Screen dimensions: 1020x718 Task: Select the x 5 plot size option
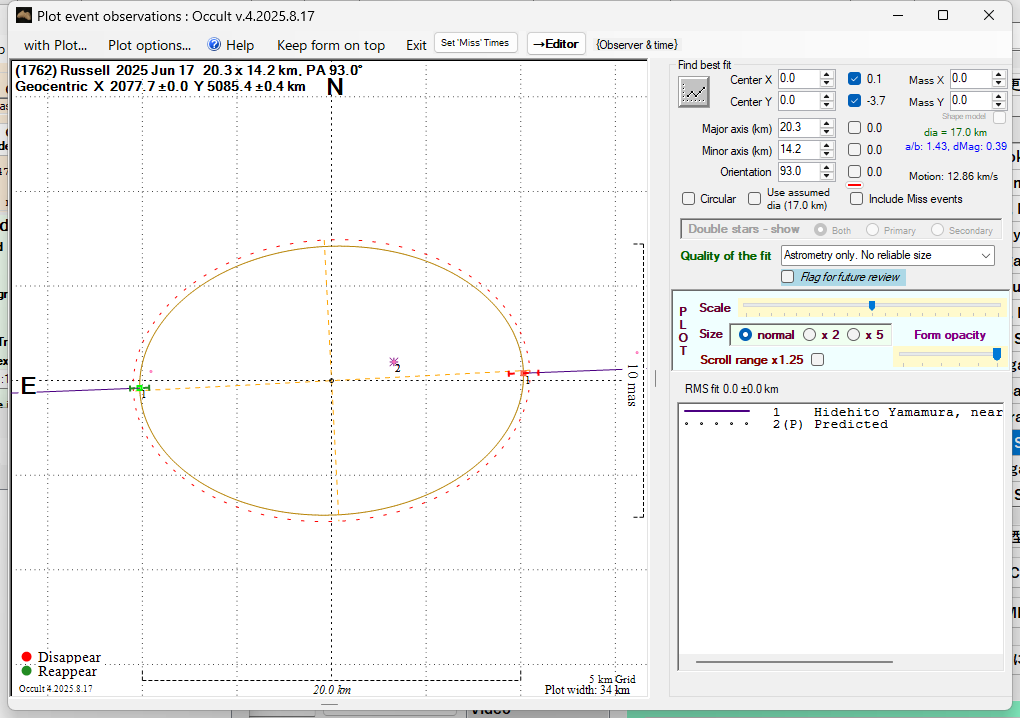854,335
